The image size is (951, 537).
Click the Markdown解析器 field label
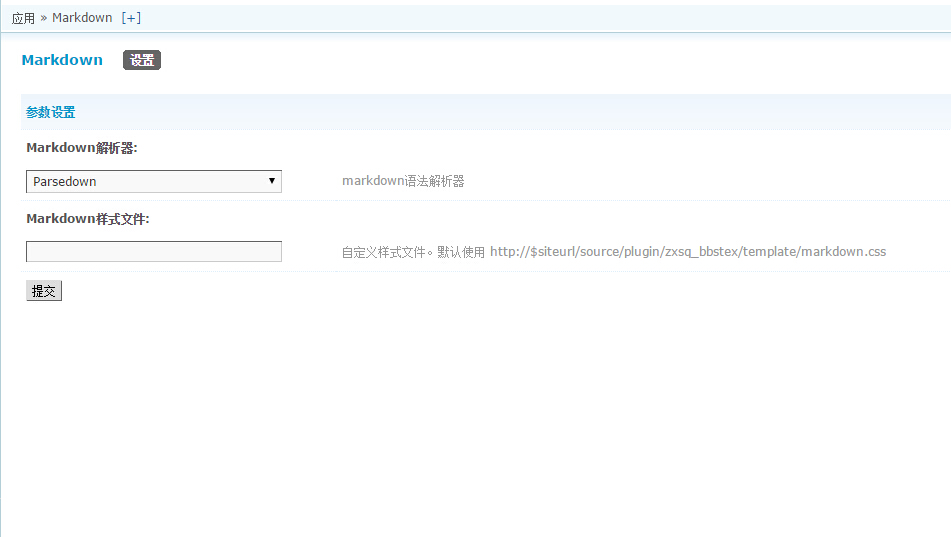pyautogui.click(x=82, y=148)
